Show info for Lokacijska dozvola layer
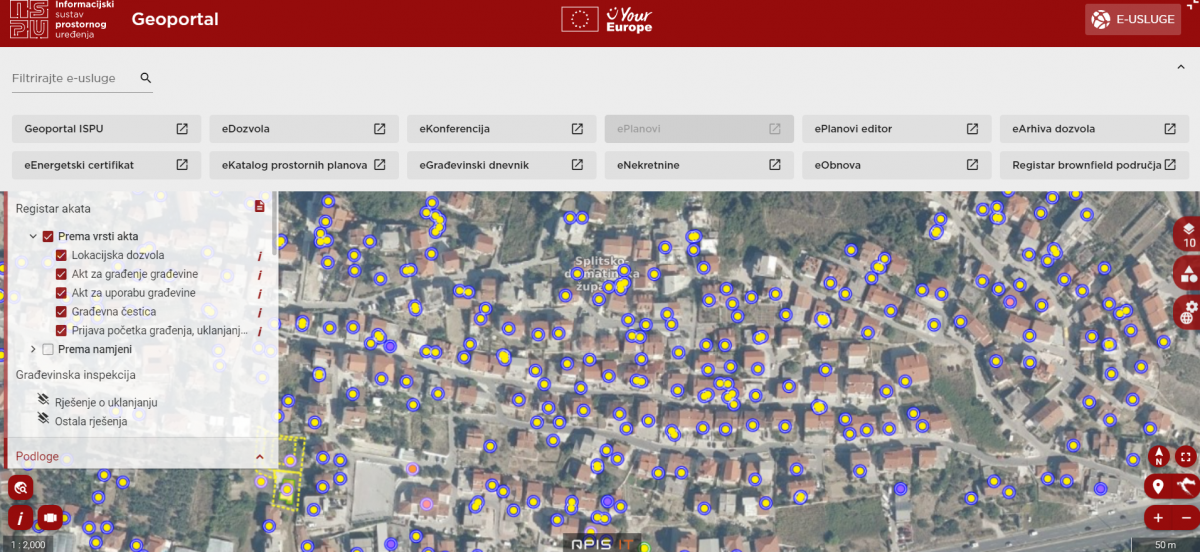The image size is (1200, 552). click(x=260, y=256)
